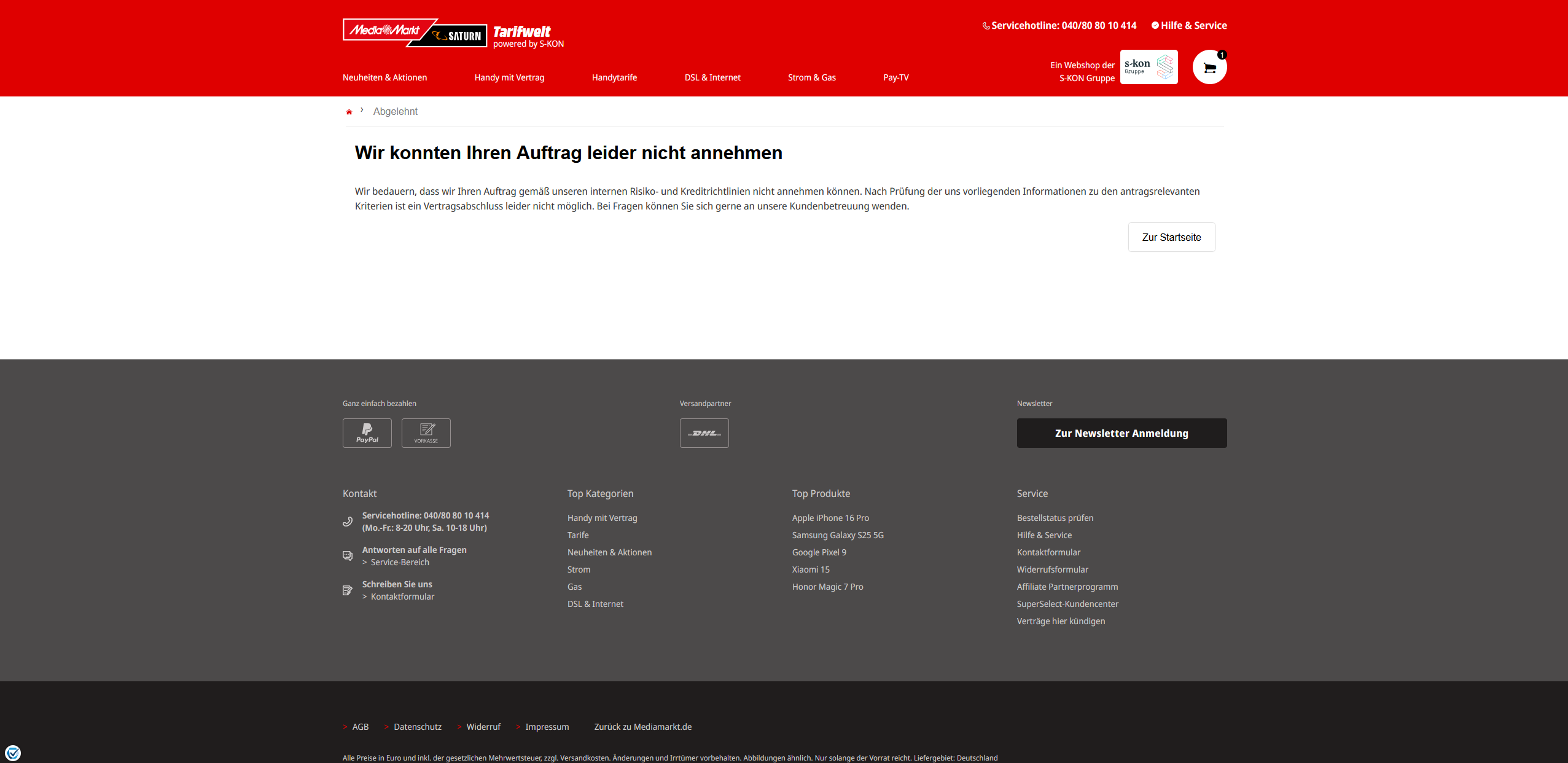Open the shopping cart icon

click(1209, 68)
